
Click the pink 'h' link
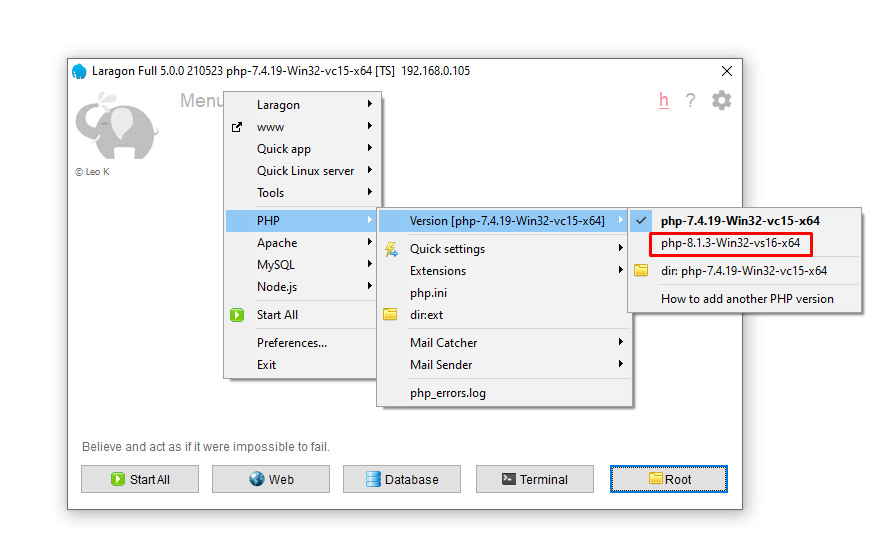click(663, 100)
